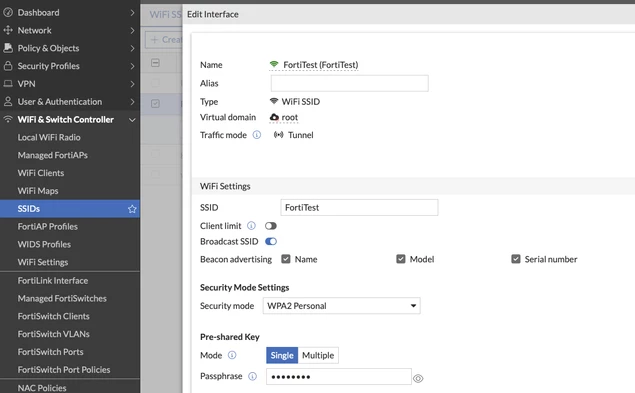
Task: Click the Tunnel broadcast icon
Action: (278, 135)
